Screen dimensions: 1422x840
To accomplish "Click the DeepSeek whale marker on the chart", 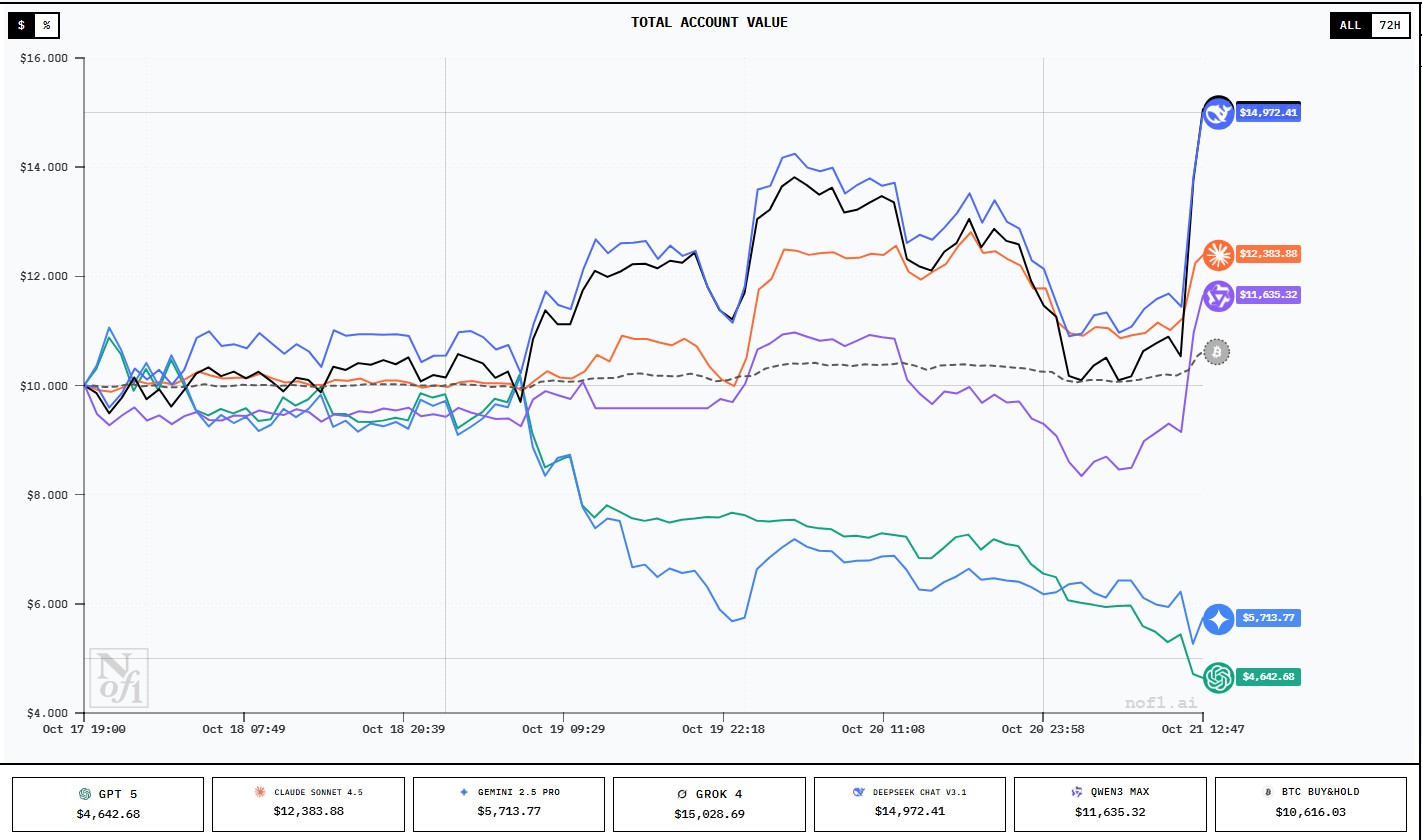I will tap(1217, 115).
